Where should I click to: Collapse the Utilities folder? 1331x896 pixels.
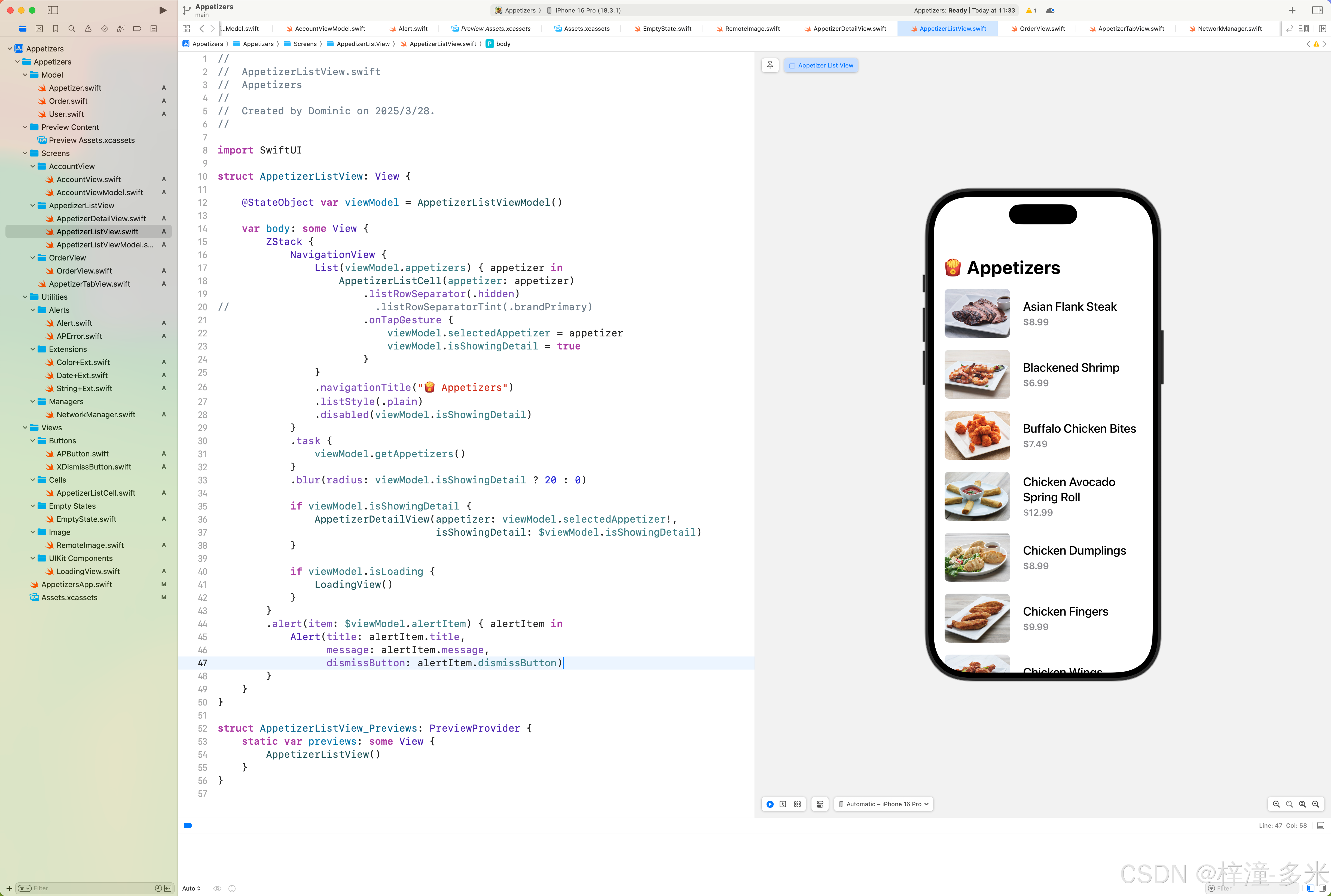pos(25,297)
